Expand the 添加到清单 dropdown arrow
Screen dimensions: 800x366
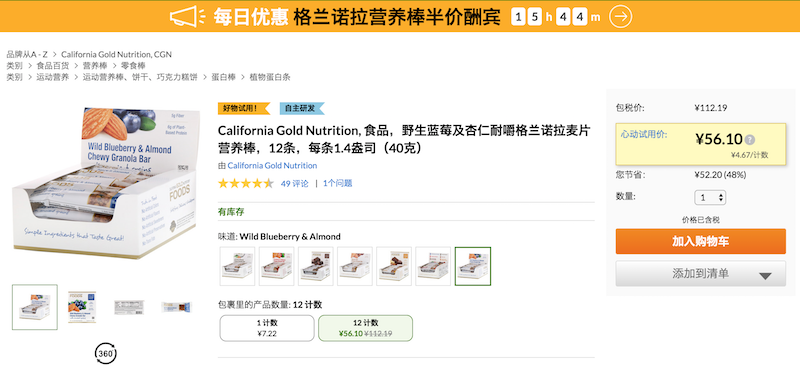765,276
